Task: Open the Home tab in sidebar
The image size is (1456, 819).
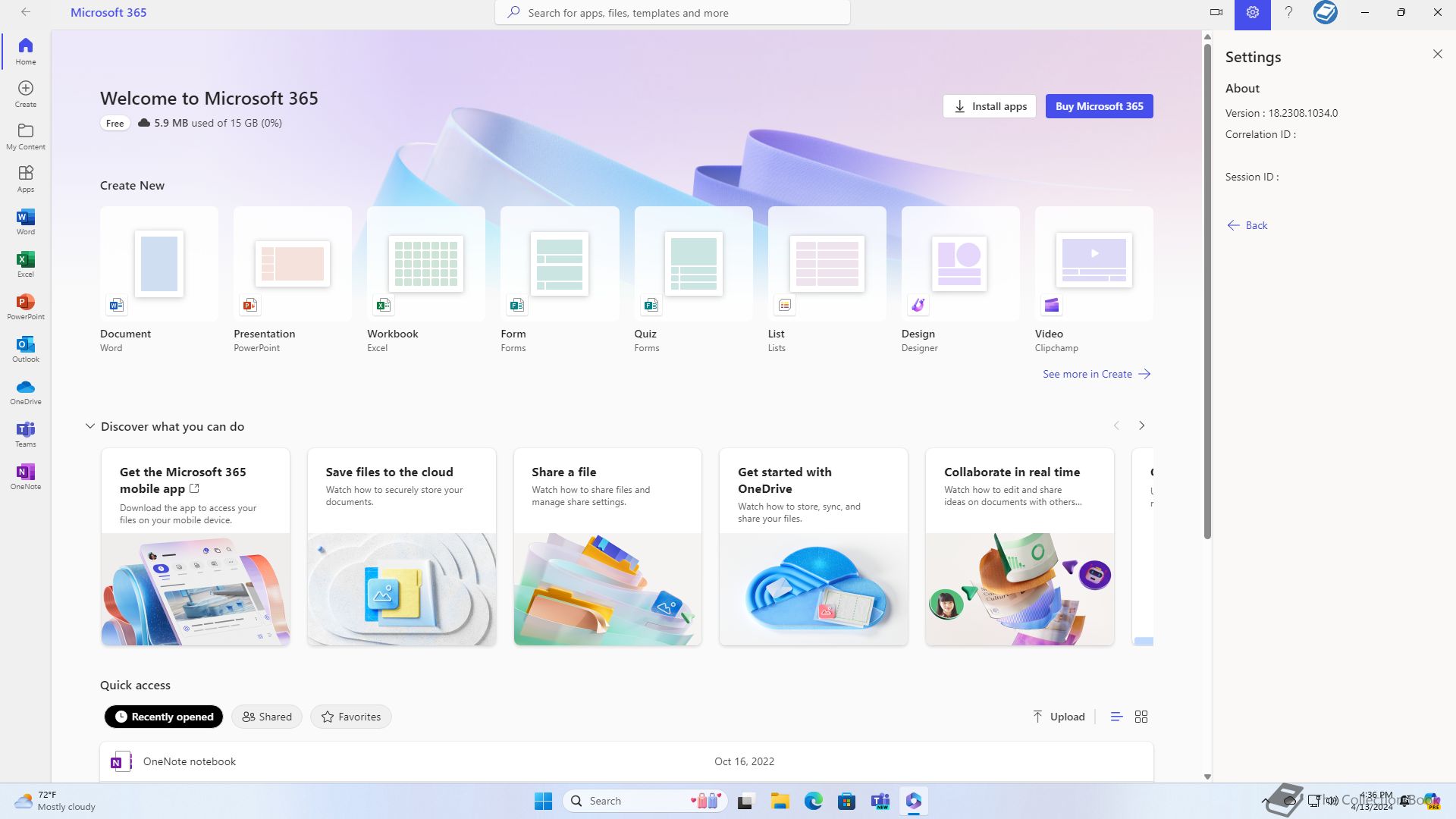Action: click(x=26, y=52)
